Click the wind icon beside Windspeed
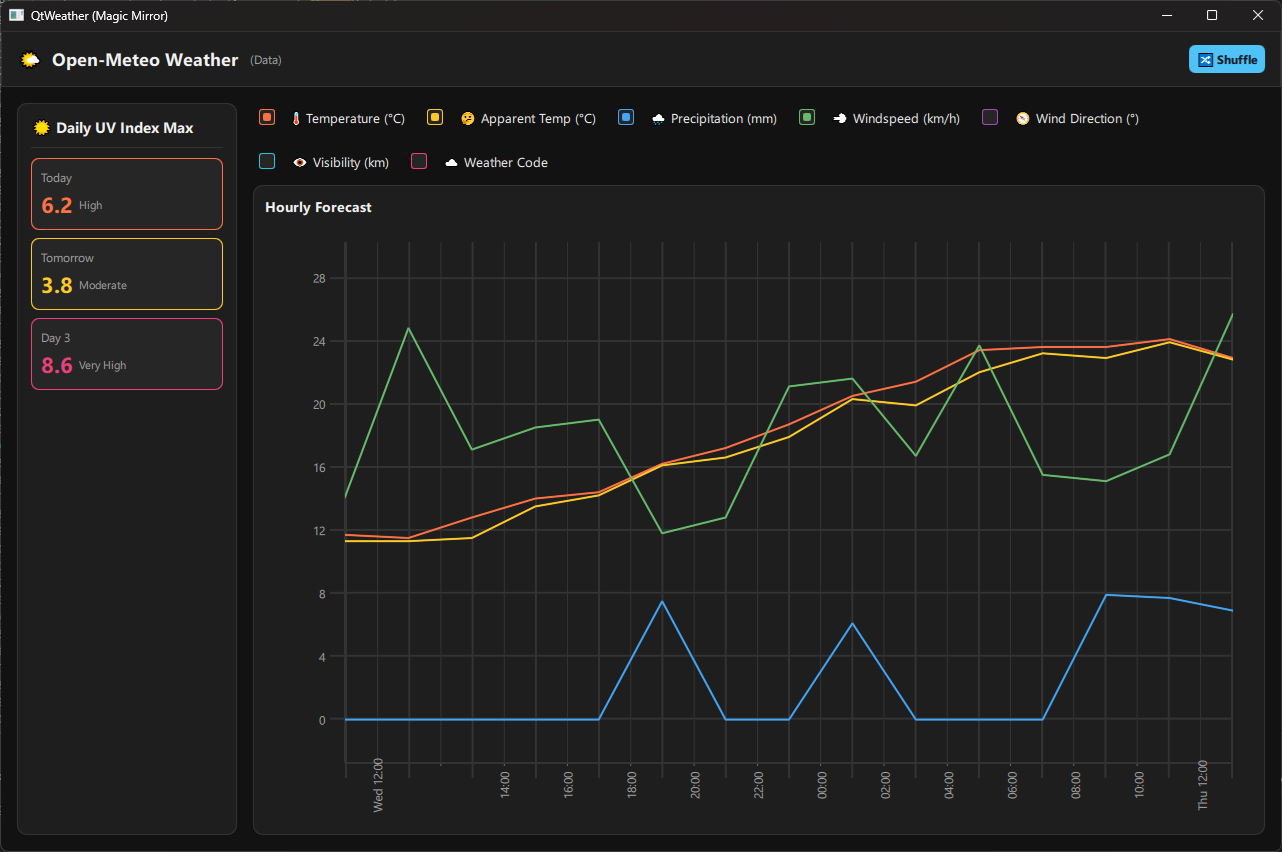The image size is (1282, 852). point(840,118)
